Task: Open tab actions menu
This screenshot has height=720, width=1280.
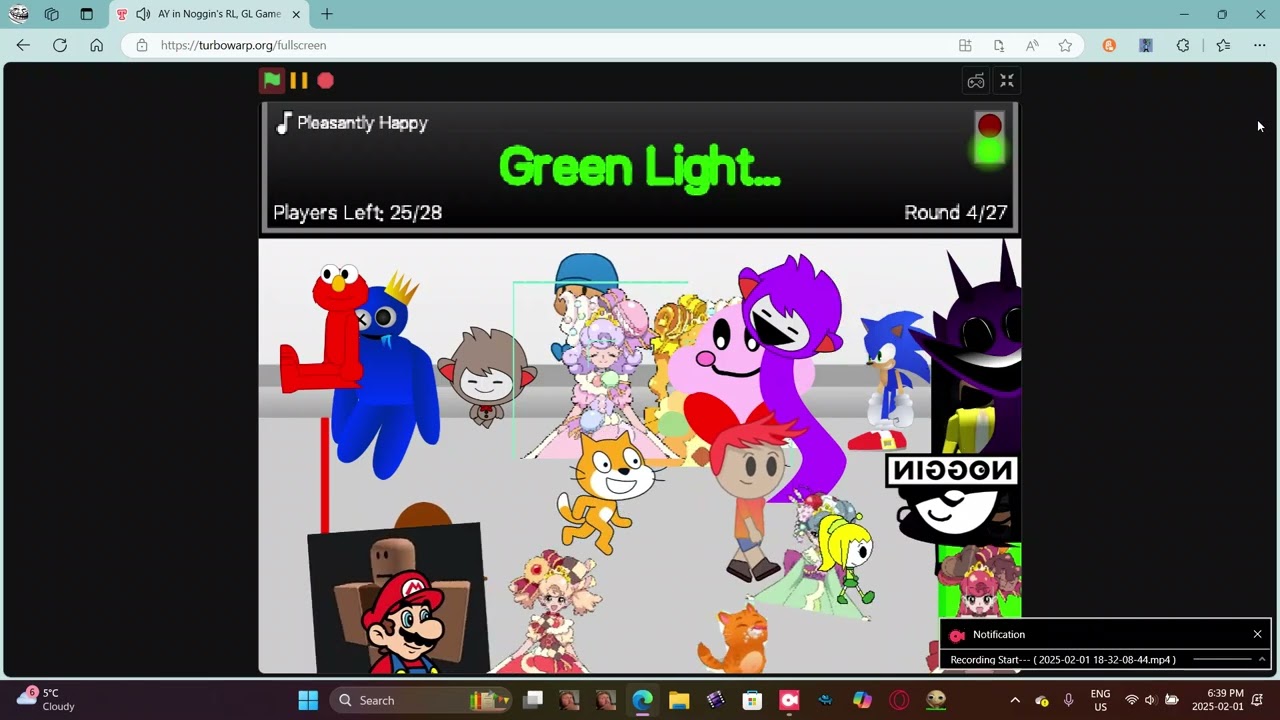Action: pos(86,14)
